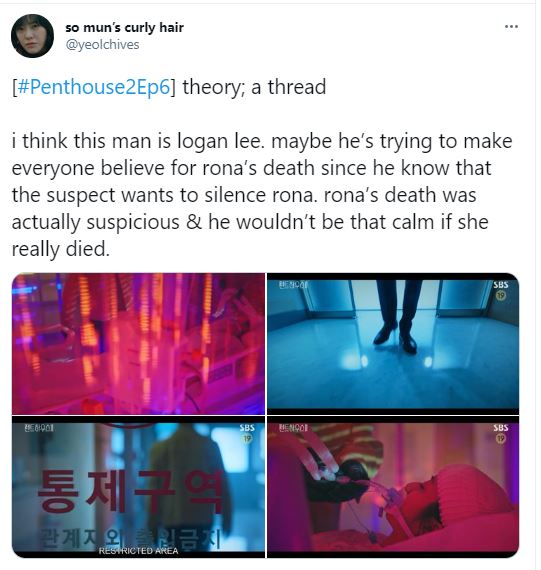The height and width of the screenshot is (570, 541).
Task: Click the 19 rating badge on hallway image
Action: 501,295
